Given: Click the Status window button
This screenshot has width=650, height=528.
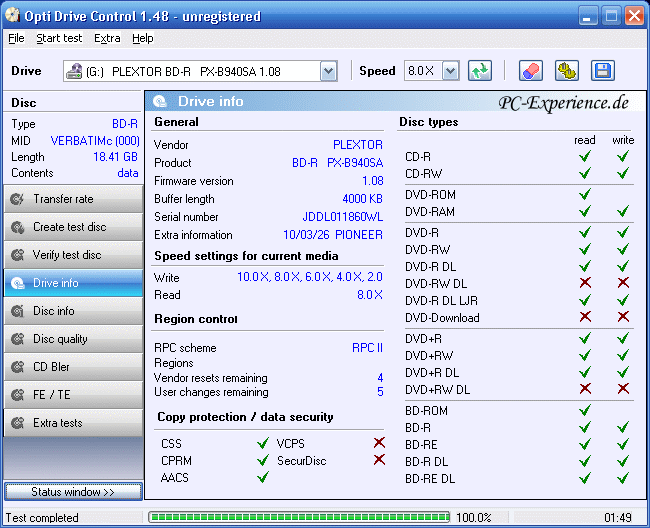Looking at the screenshot, I should tap(72, 492).
